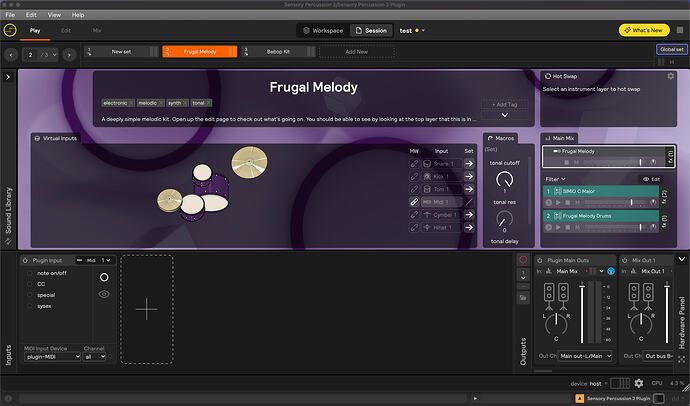This screenshot has height=406, width=690.
Task: Expand the Sound Library side panel arrow
Action: coord(8,77)
